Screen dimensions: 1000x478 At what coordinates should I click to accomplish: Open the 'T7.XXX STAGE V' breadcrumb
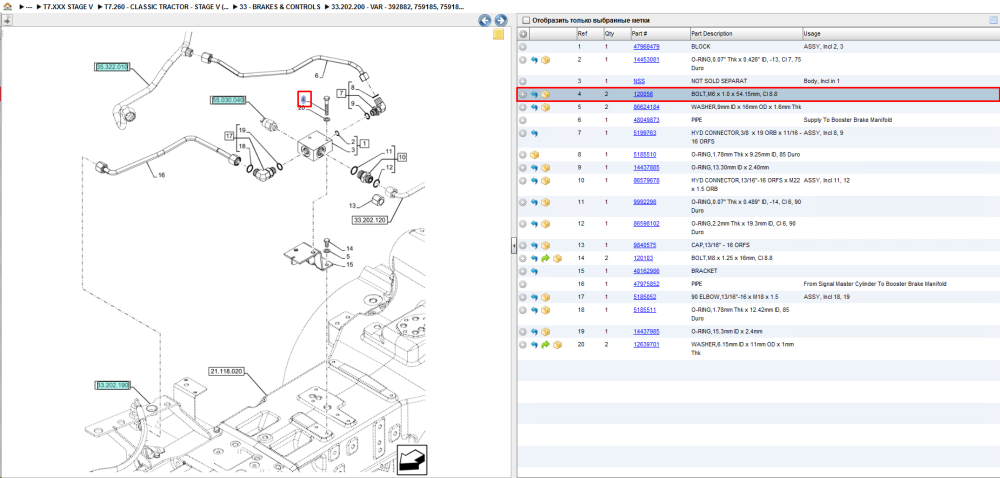tap(68, 6)
